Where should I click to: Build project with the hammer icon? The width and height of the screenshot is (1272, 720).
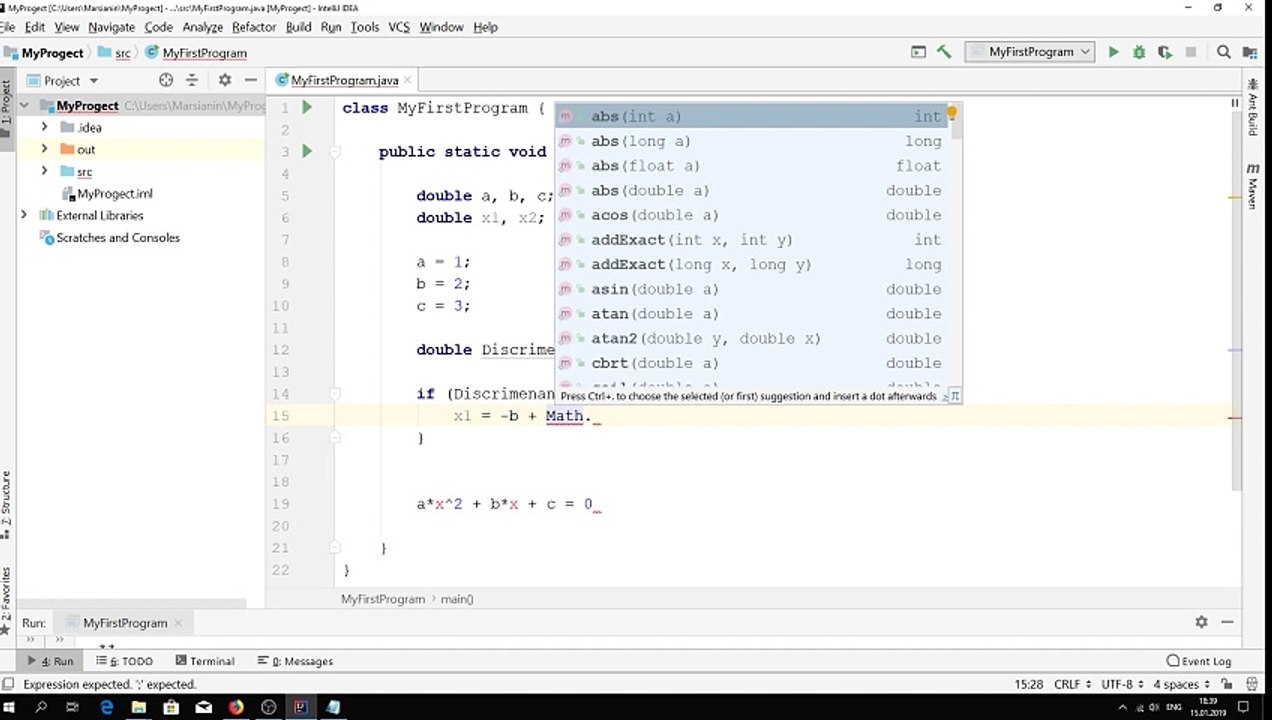(944, 52)
